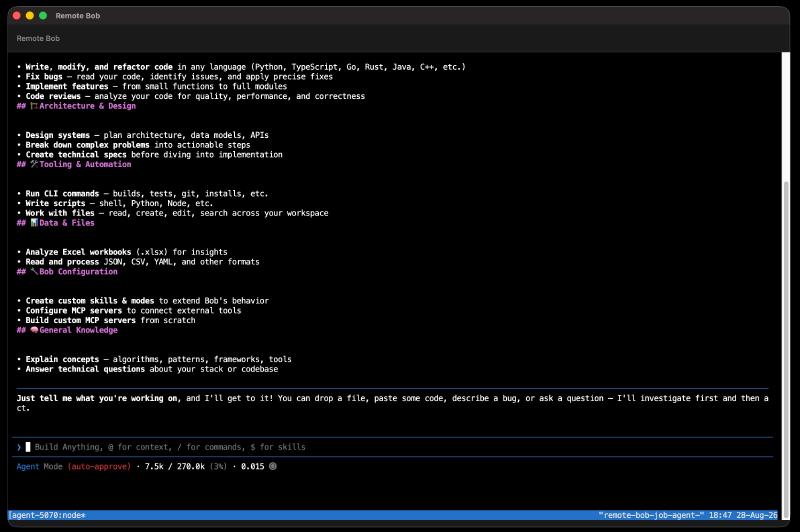Click the 'Read and process JSON' line
This screenshot has height=532, width=800.
(138, 262)
